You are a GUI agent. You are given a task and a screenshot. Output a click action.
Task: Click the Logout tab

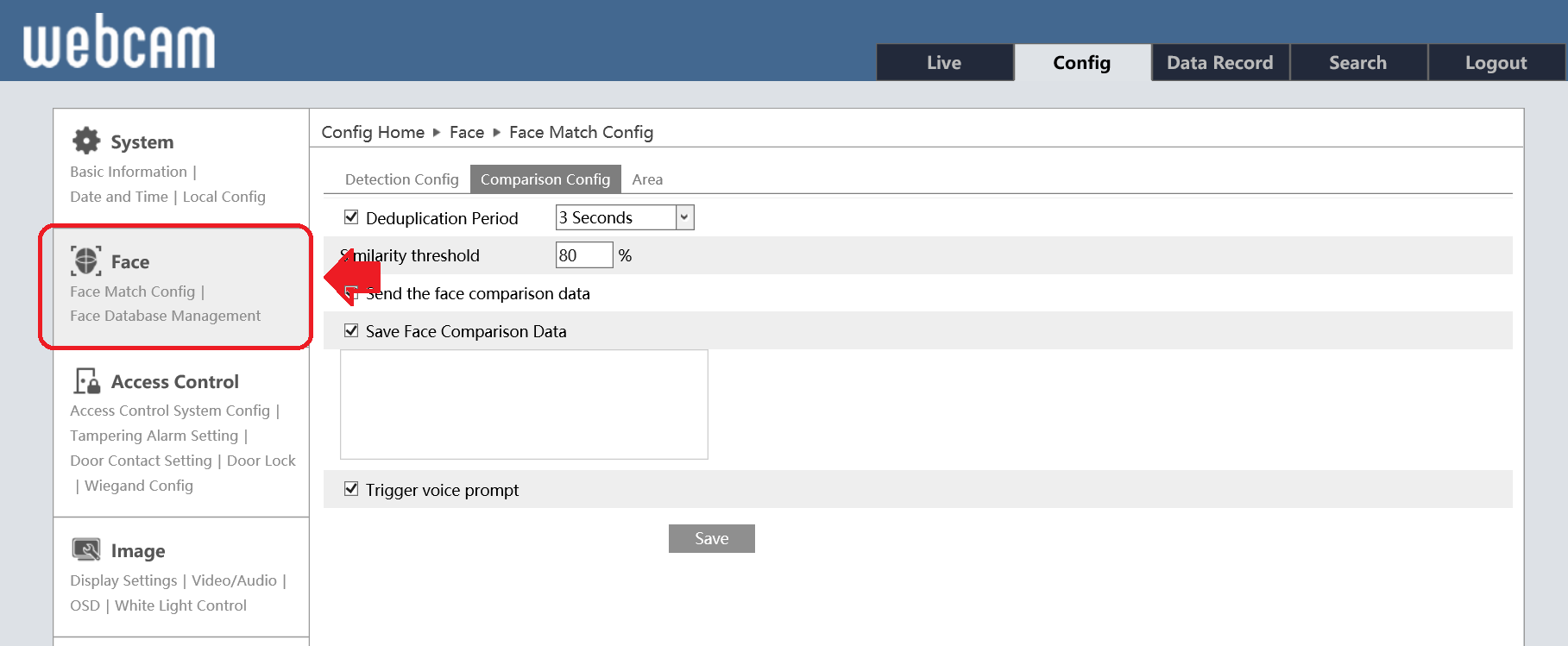pyautogui.click(x=1496, y=63)
